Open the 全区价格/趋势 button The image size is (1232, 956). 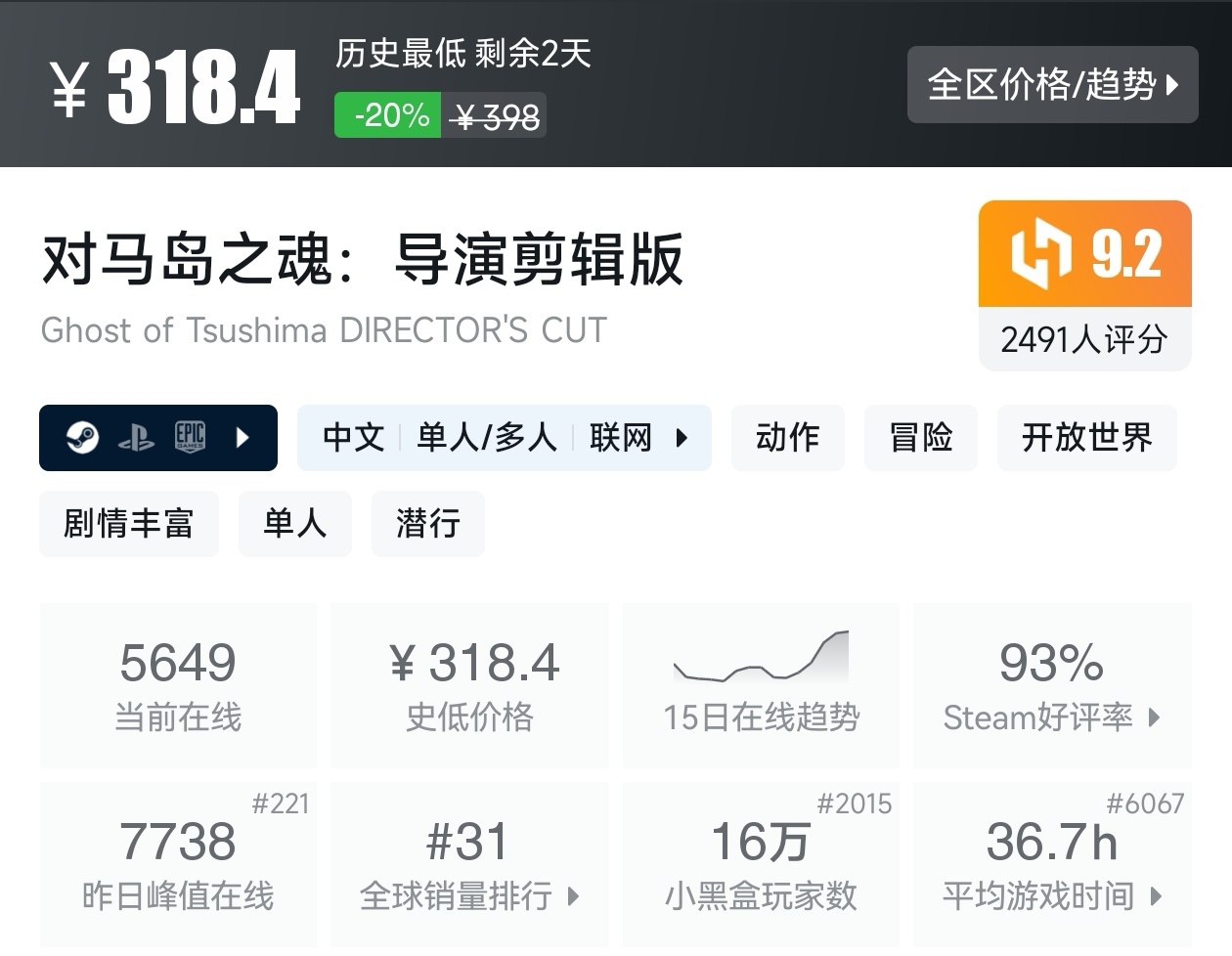coord(1052,84)
